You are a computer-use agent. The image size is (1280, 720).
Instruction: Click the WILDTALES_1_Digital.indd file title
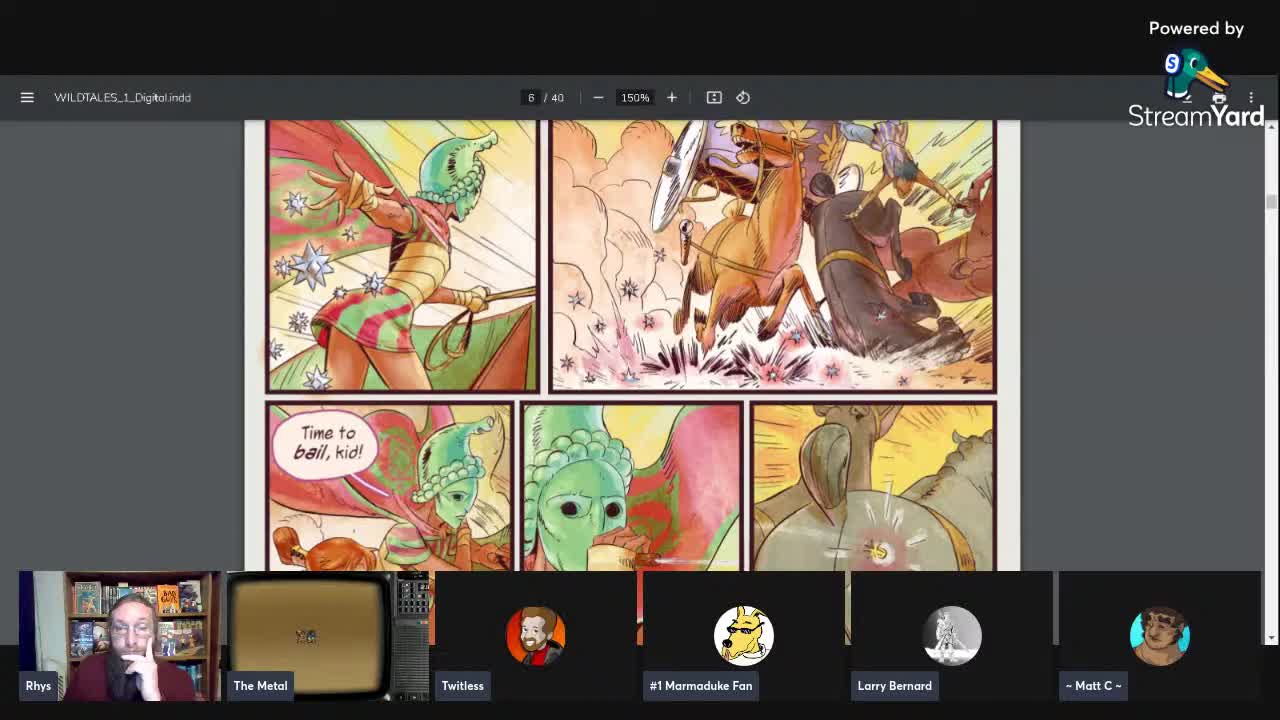(122, 97)
